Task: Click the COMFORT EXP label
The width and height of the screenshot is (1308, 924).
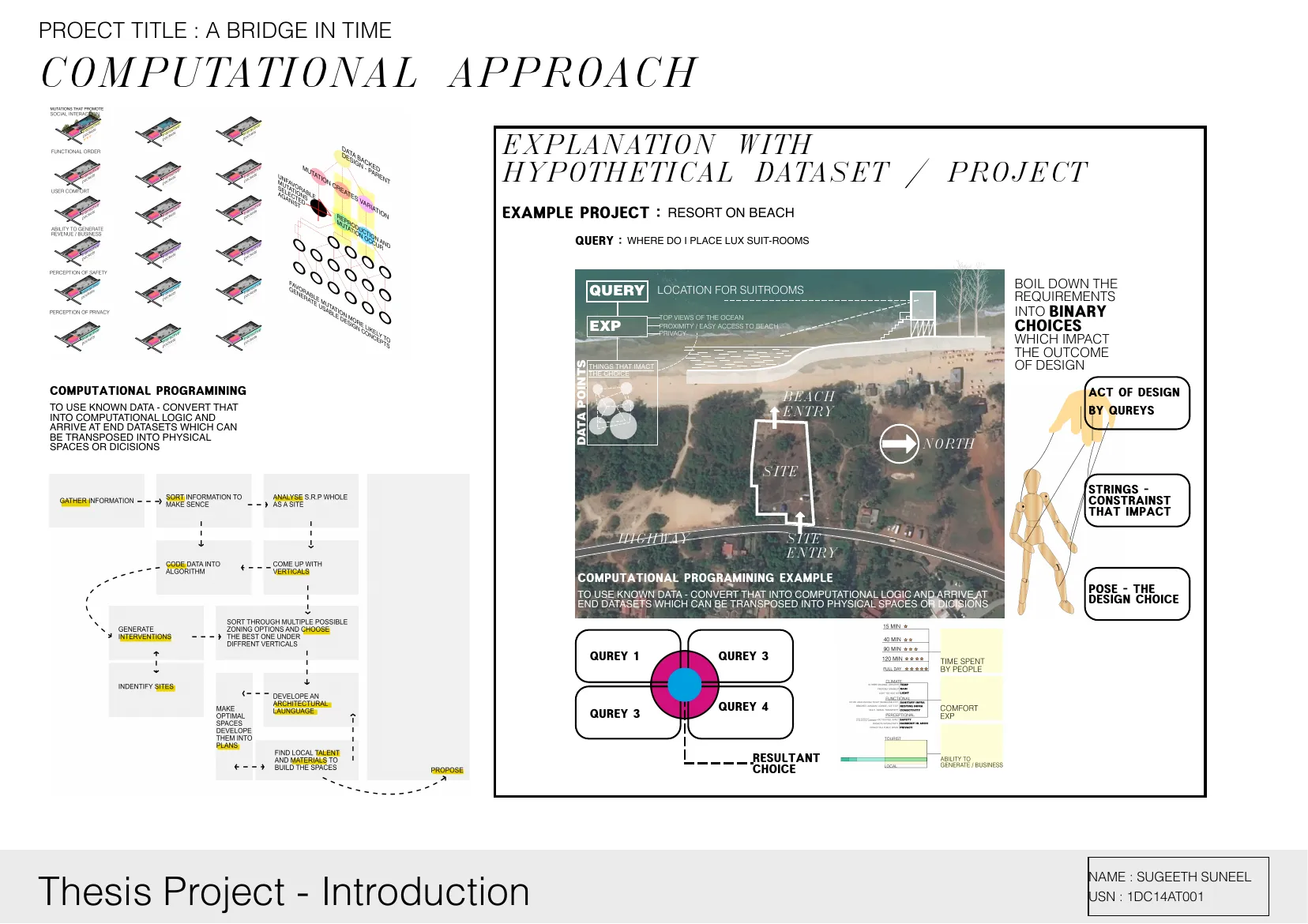Action: 959,712
